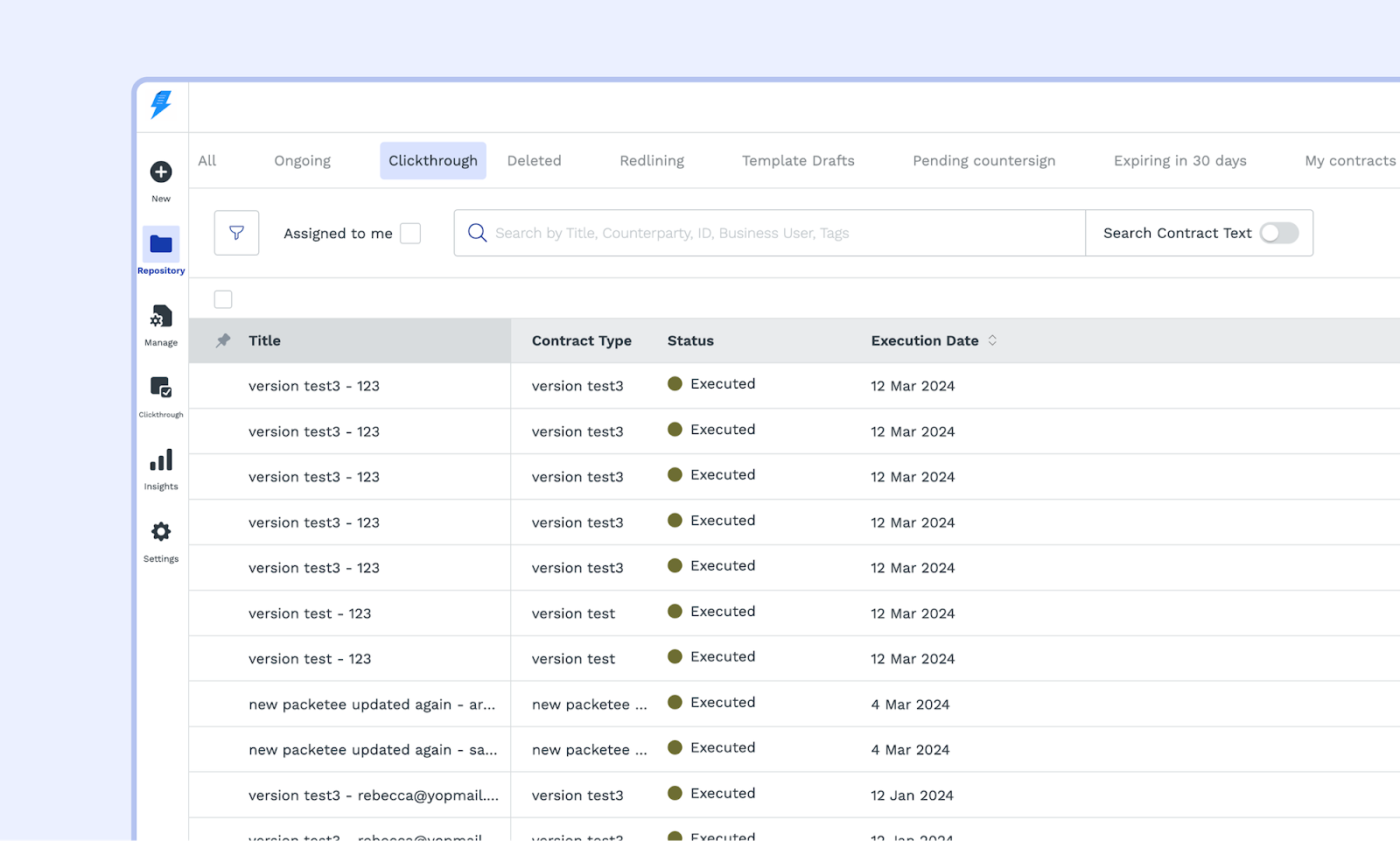Enable the Search Contract Text toggle
The image size is (1400, 841).
click(1278, 233)
